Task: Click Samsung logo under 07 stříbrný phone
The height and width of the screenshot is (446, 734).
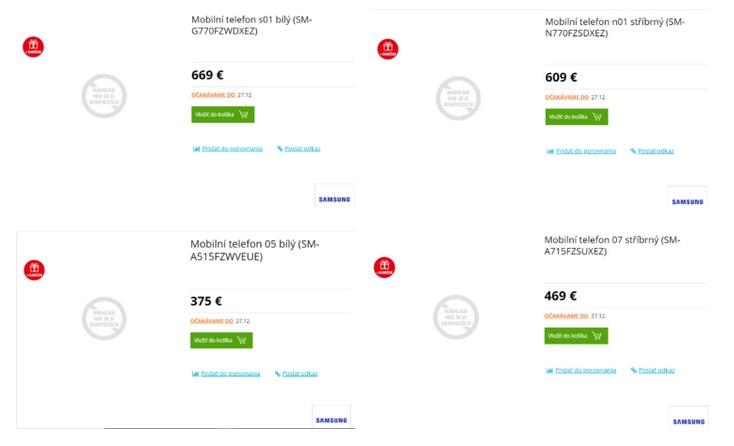Action: pyautogui.click(x=687, y=420)
